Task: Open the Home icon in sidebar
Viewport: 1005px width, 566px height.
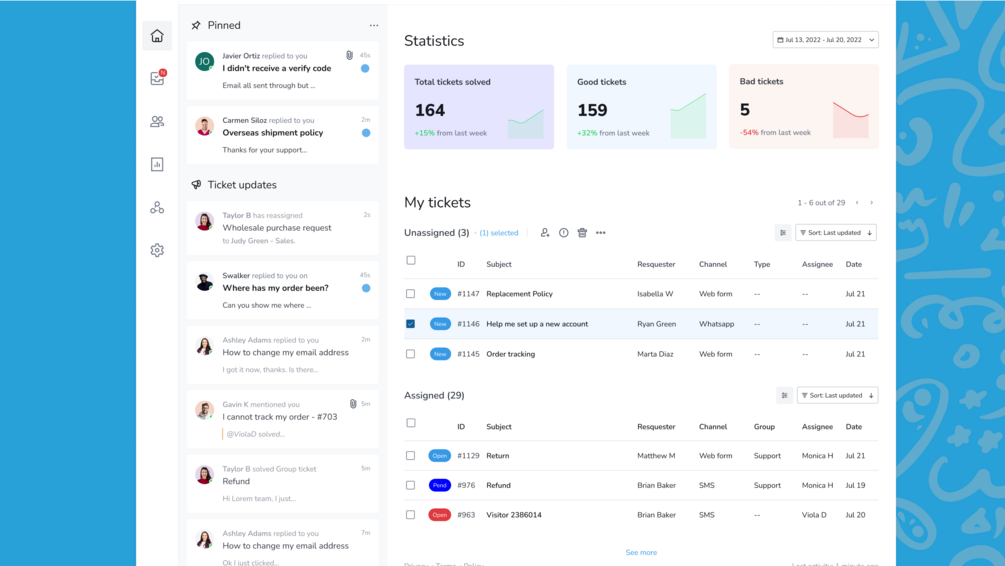Action: [x=157, y=36]
